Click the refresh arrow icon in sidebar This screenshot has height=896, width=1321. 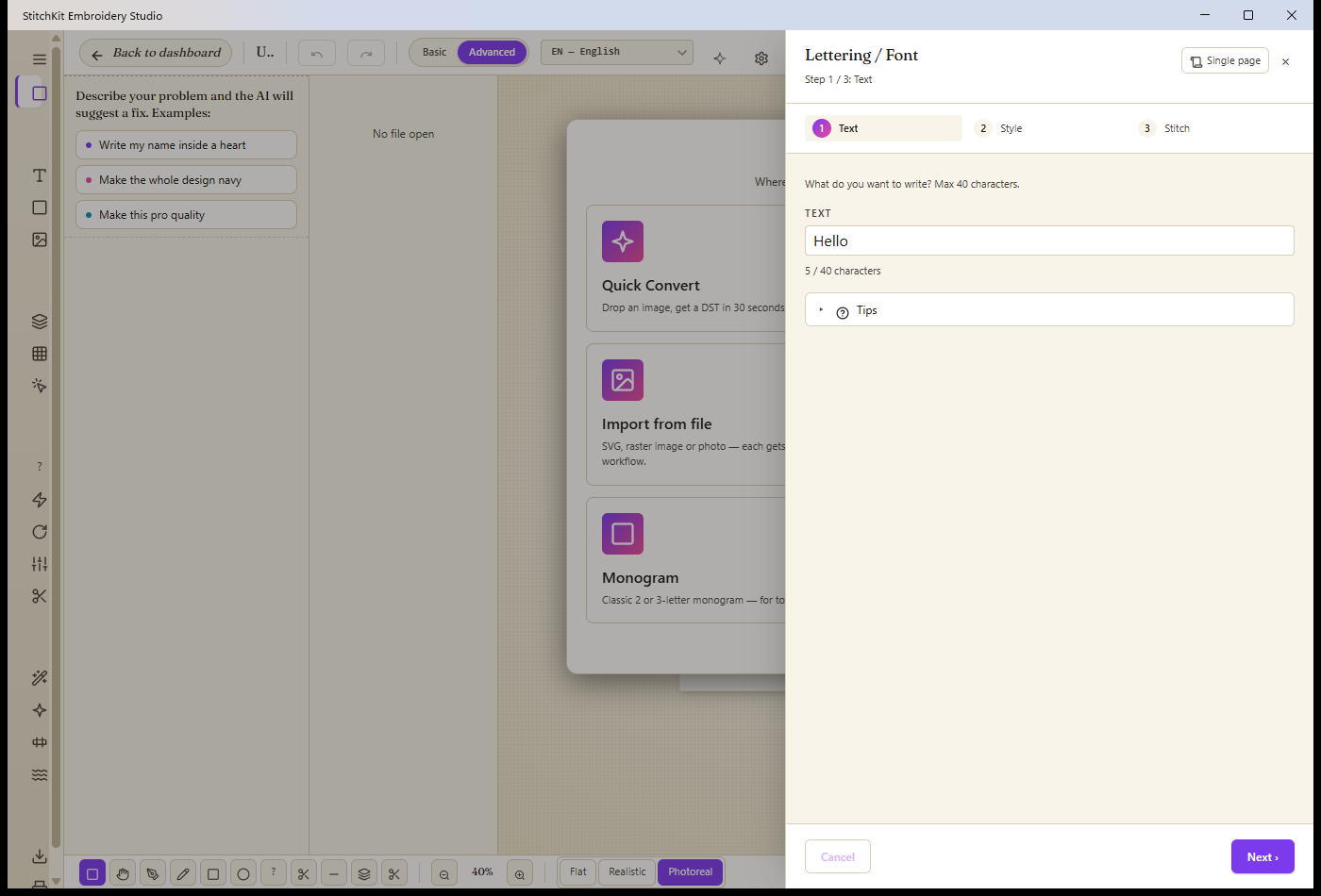click(x=40, y=532)
